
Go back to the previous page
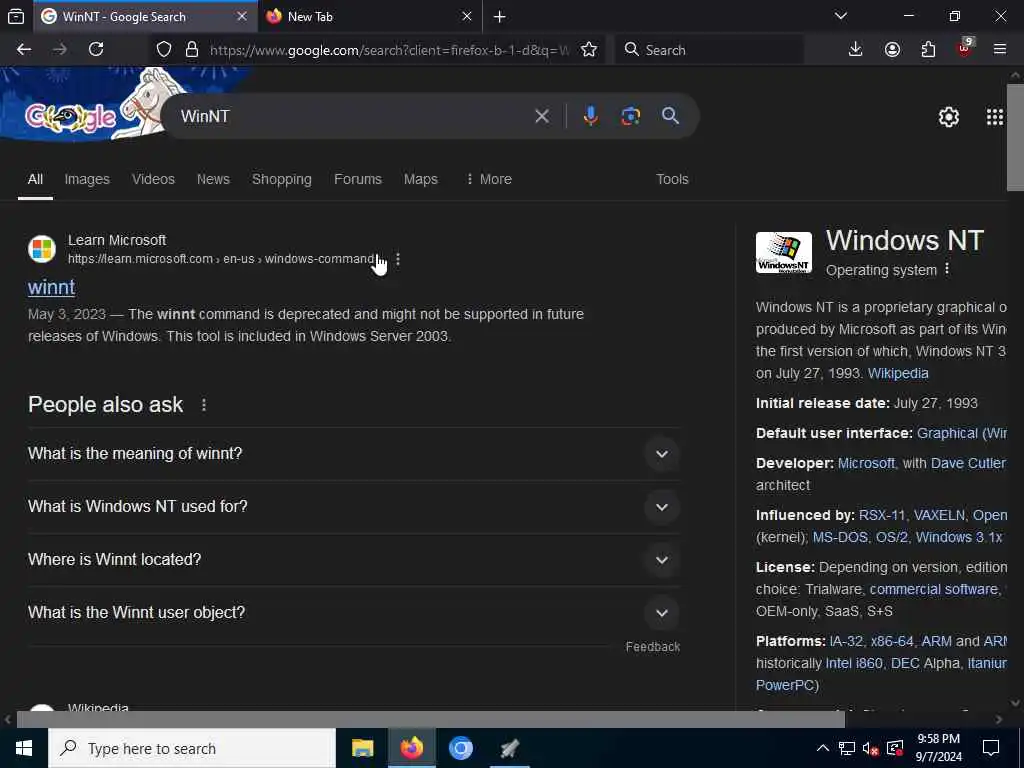(24, 50)
